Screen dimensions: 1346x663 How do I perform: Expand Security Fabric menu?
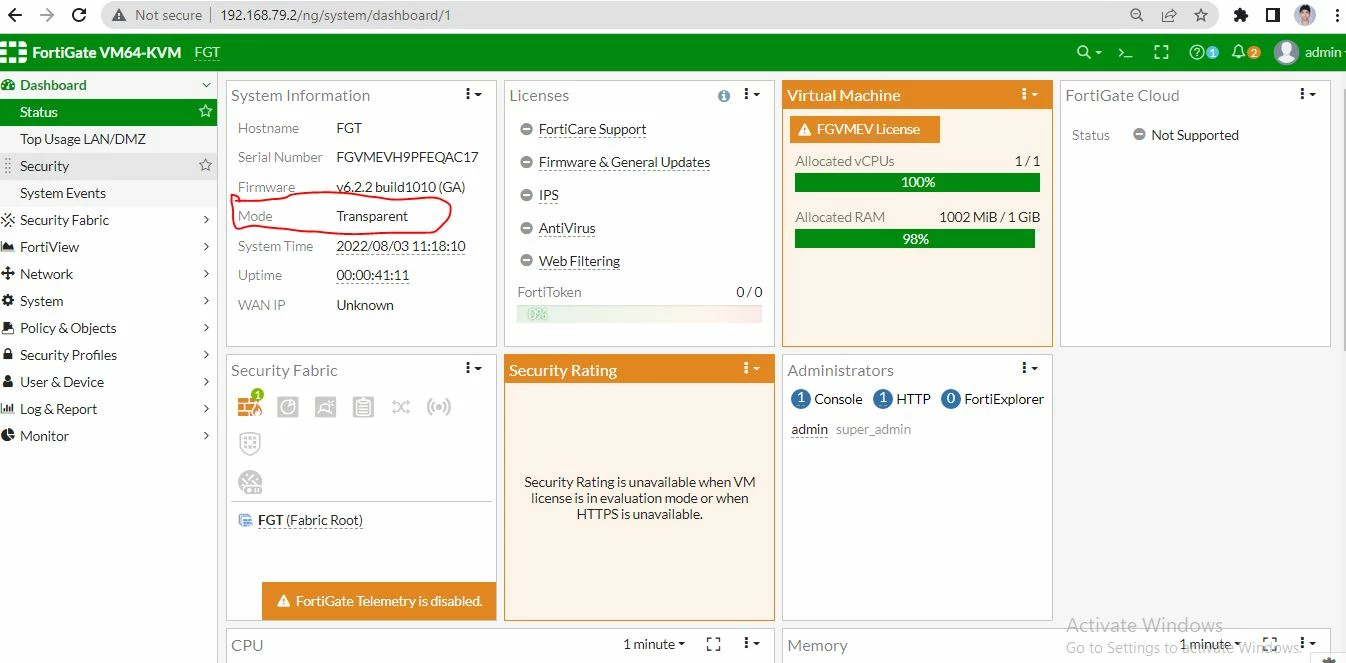click(x=108, y=220)
